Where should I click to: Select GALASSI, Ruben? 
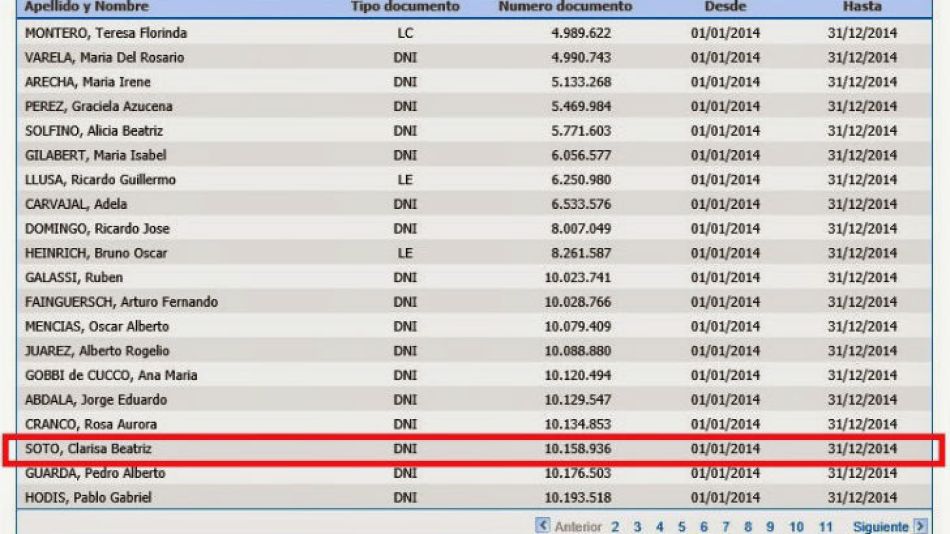(x=74, y=278)
